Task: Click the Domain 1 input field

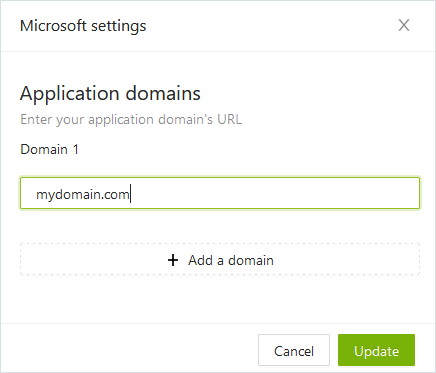Action: point(220,193)
